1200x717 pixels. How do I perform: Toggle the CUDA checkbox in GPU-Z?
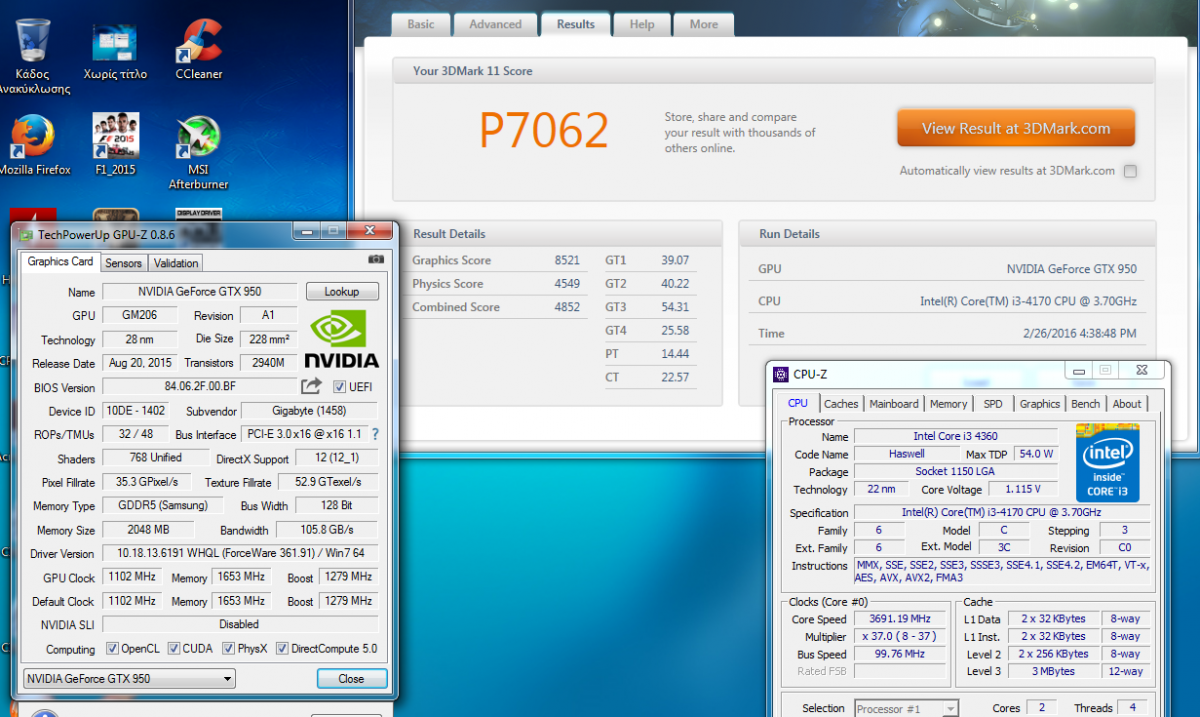coord(174,648)
